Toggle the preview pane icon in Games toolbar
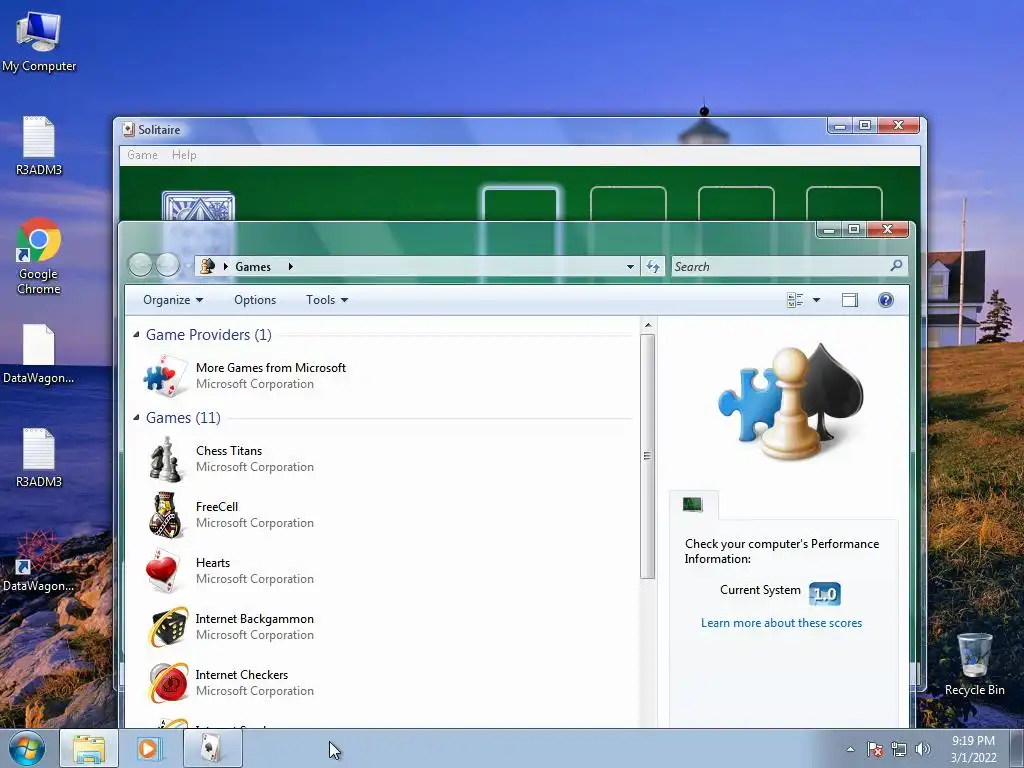1024x768 pixels. point(850,300)
